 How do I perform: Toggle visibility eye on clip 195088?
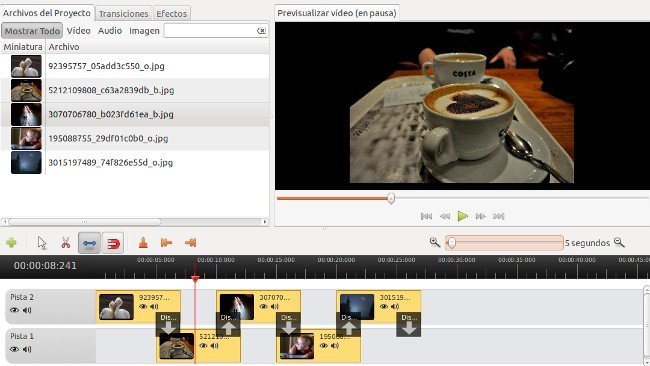[324, 346]
